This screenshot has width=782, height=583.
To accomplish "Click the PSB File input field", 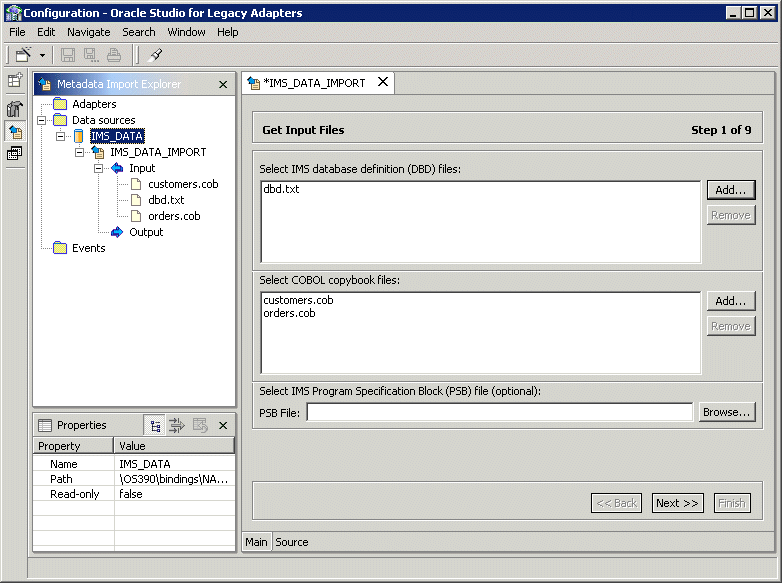I will coord(500,412).
